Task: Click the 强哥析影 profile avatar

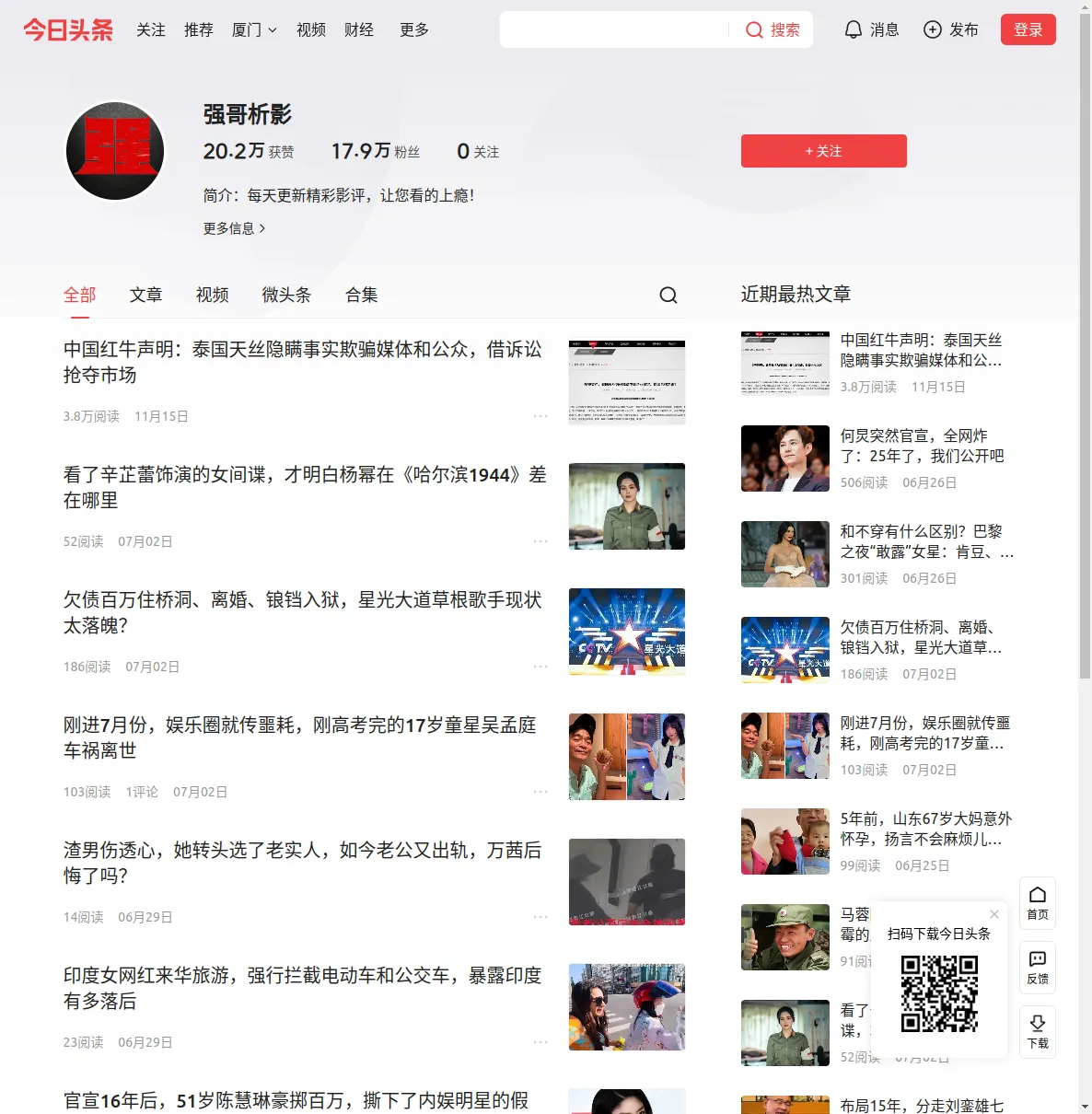Action: (115, 151)
